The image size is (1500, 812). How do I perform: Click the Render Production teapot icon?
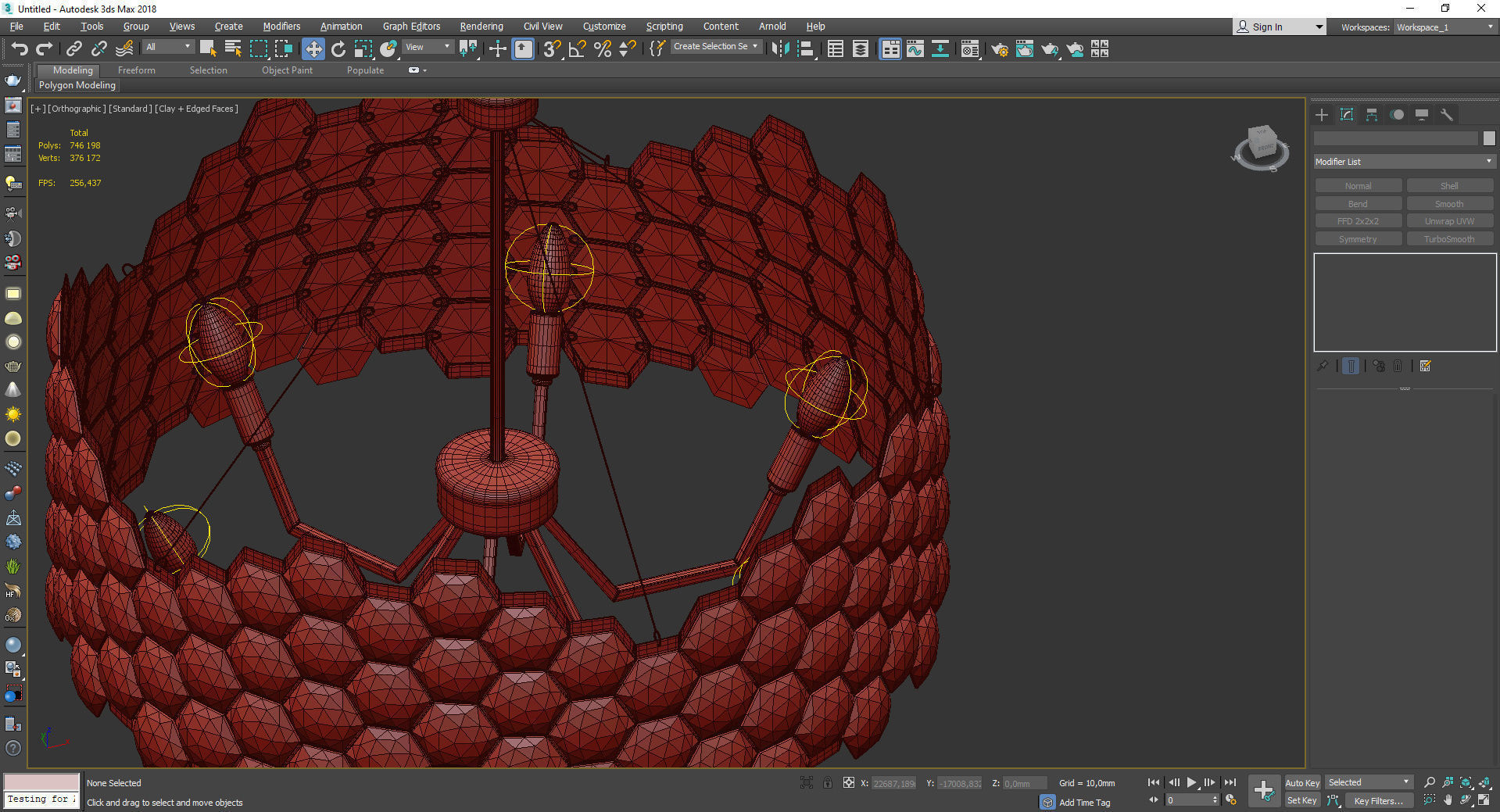(1050, 49)
